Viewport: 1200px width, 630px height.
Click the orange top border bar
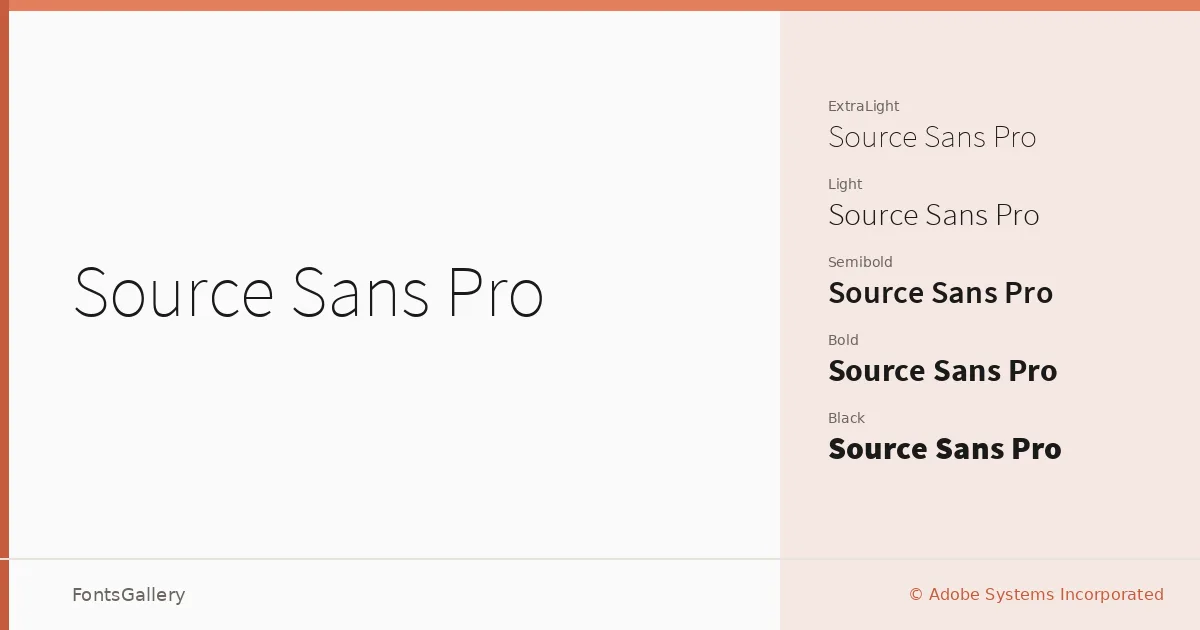coord(600,5)
